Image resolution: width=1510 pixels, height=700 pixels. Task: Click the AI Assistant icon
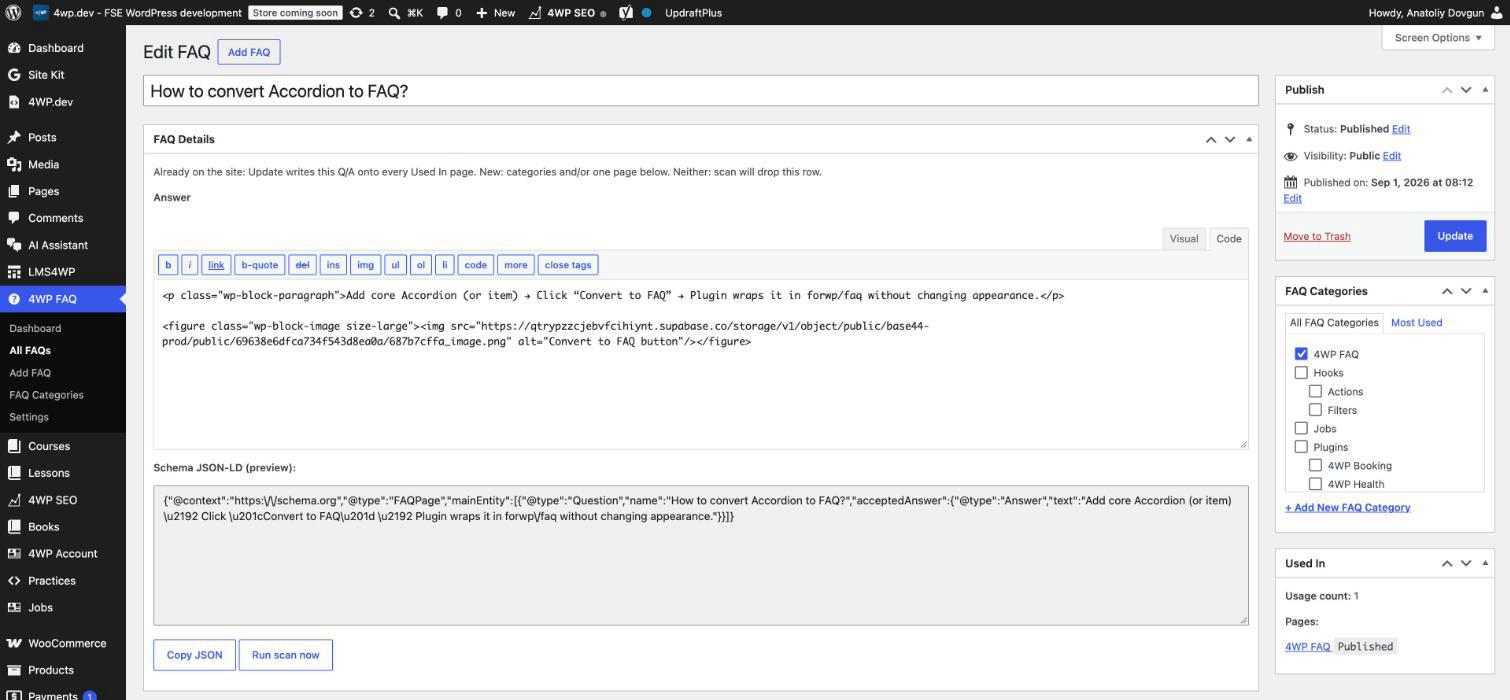[x=14, y=245]
